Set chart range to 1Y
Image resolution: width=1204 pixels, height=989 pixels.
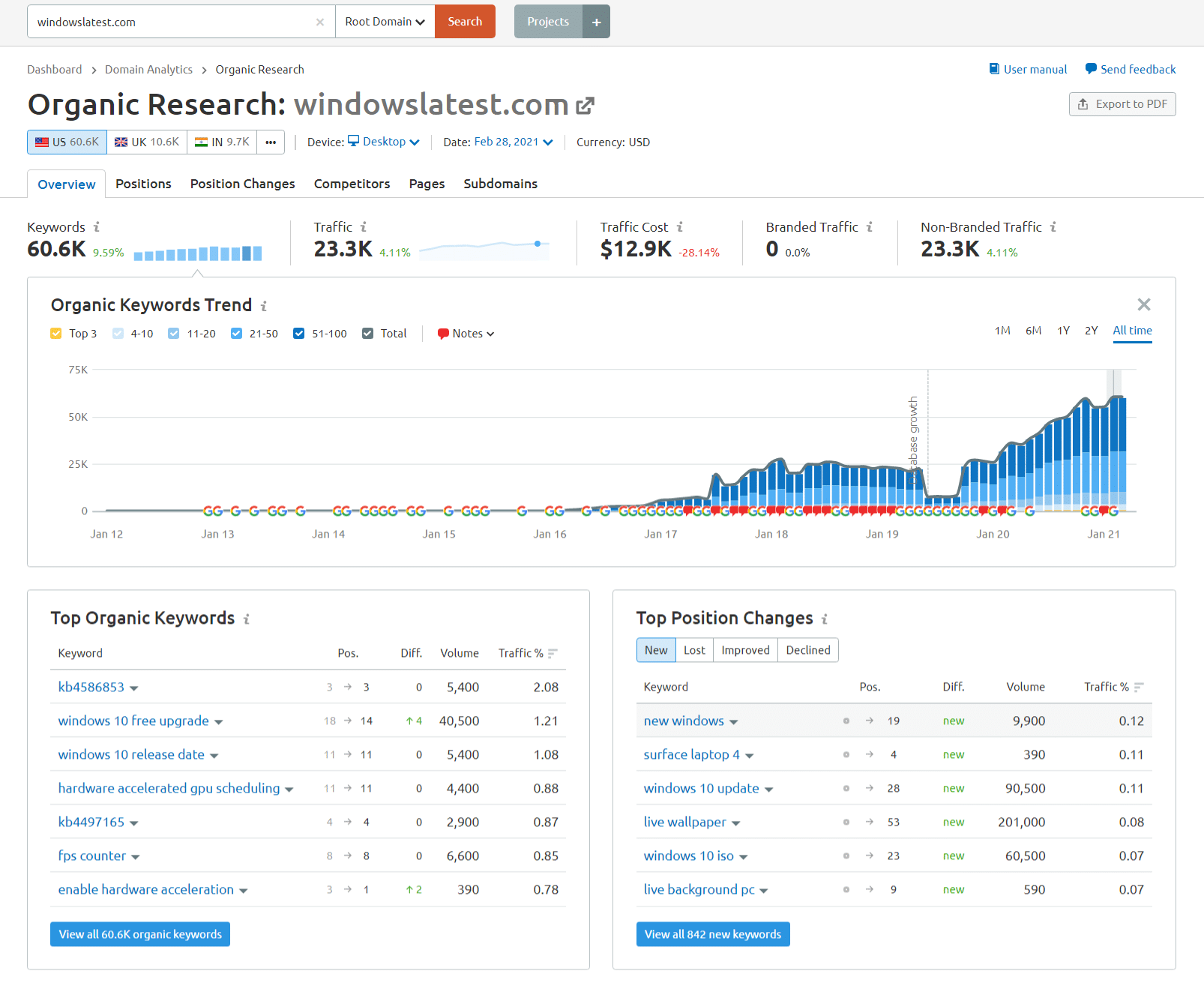(x=1063, y=331)
